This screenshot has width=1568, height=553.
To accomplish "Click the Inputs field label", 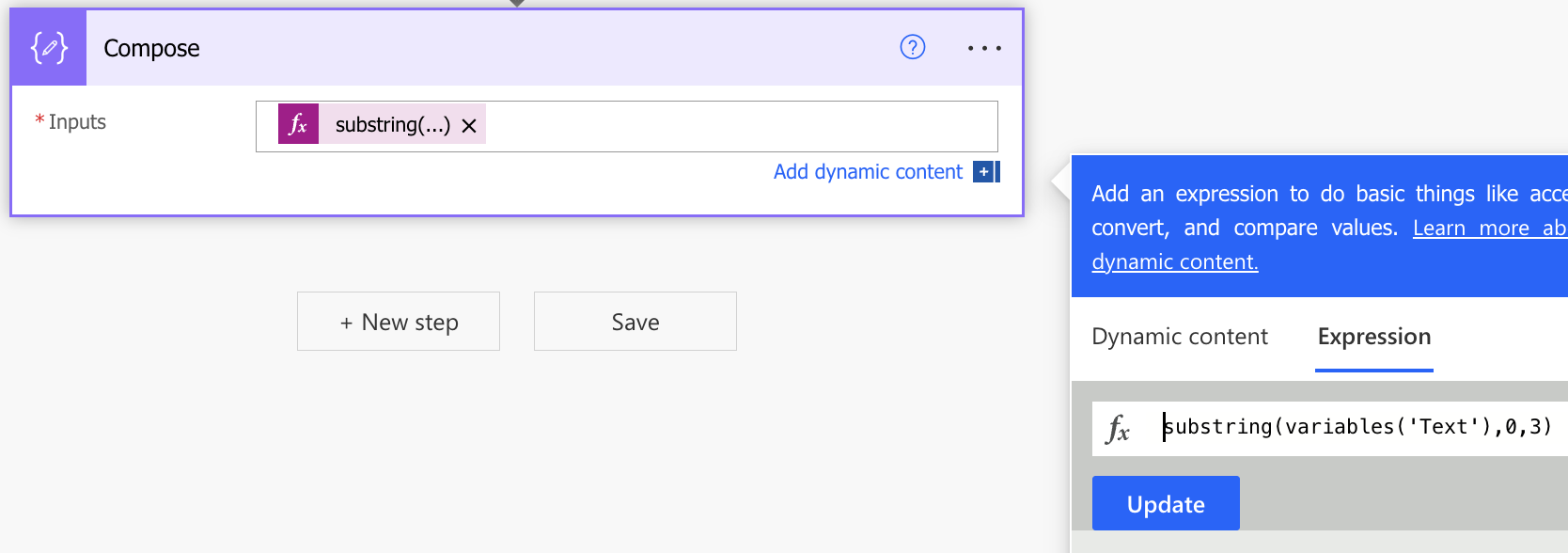I will point(77,122).
